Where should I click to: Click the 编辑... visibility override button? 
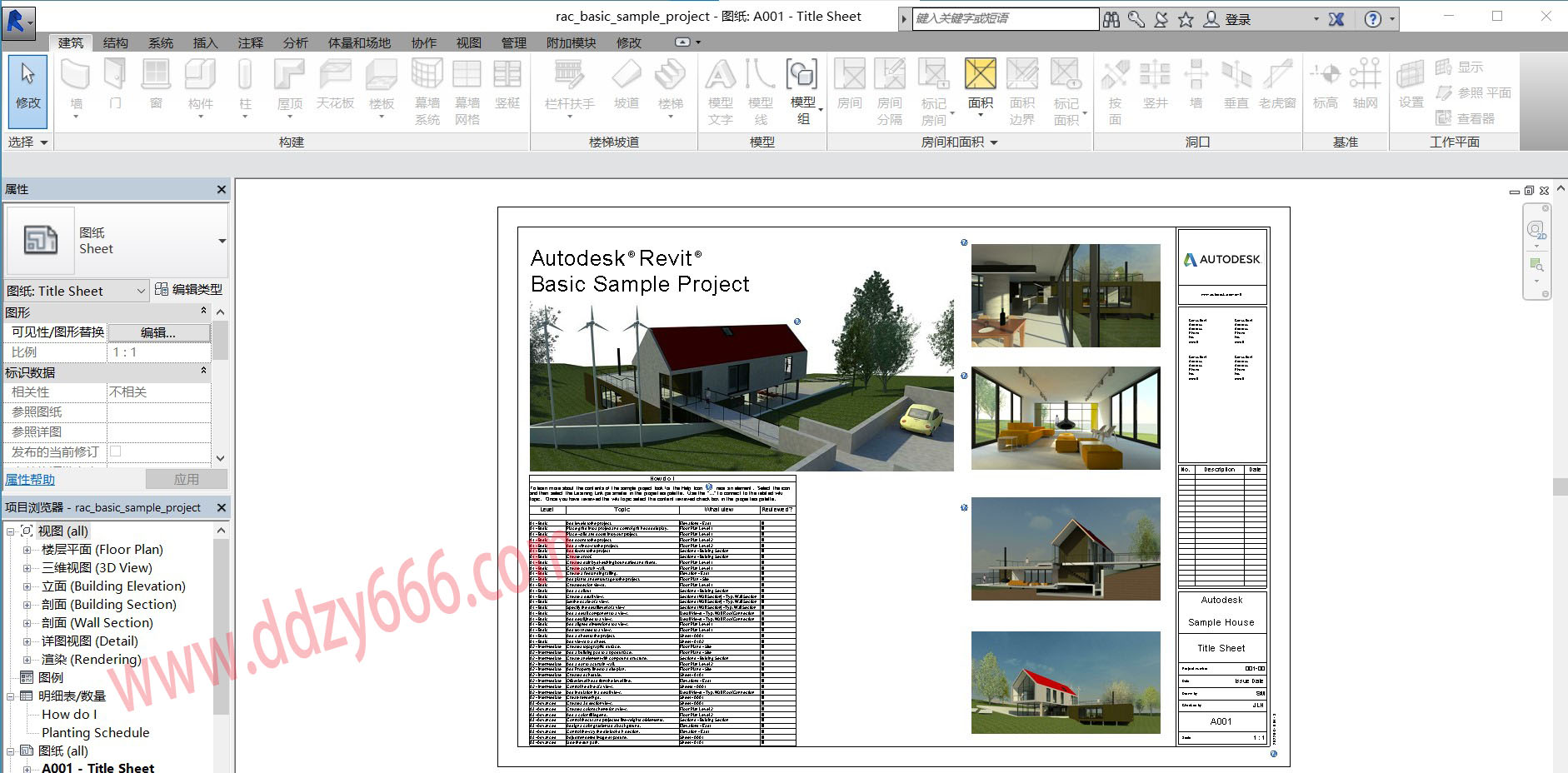tap(159, 332)
